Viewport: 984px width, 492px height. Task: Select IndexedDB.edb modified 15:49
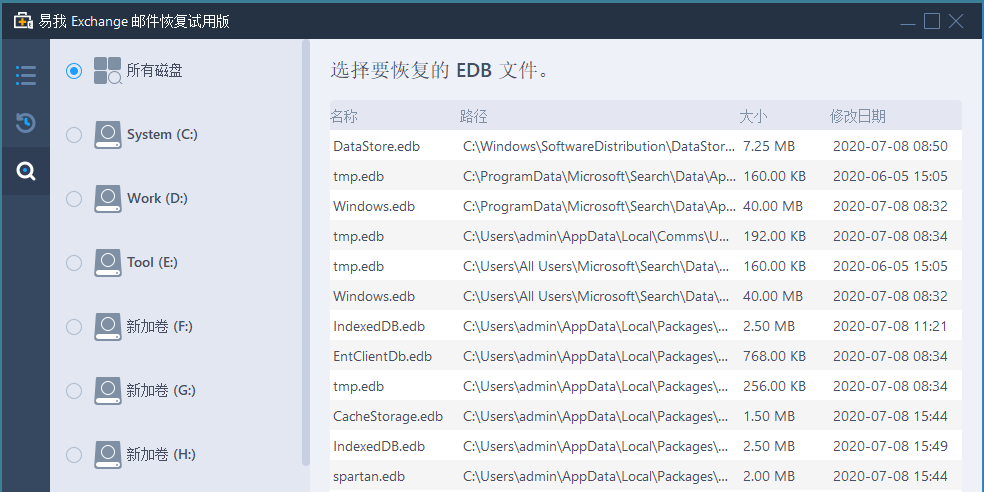[646, 447]
